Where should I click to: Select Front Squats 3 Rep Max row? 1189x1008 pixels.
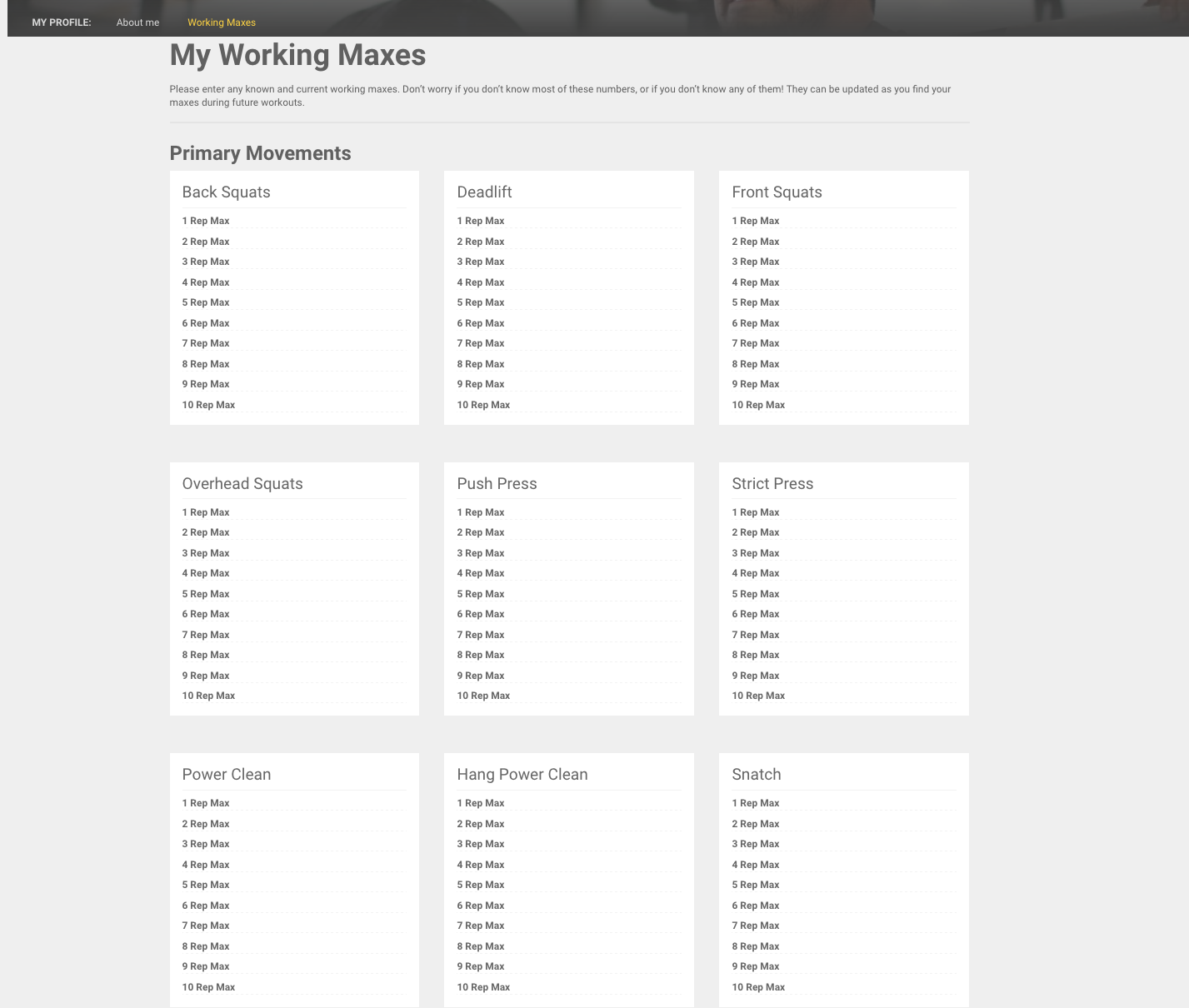[x=844, y=262]
